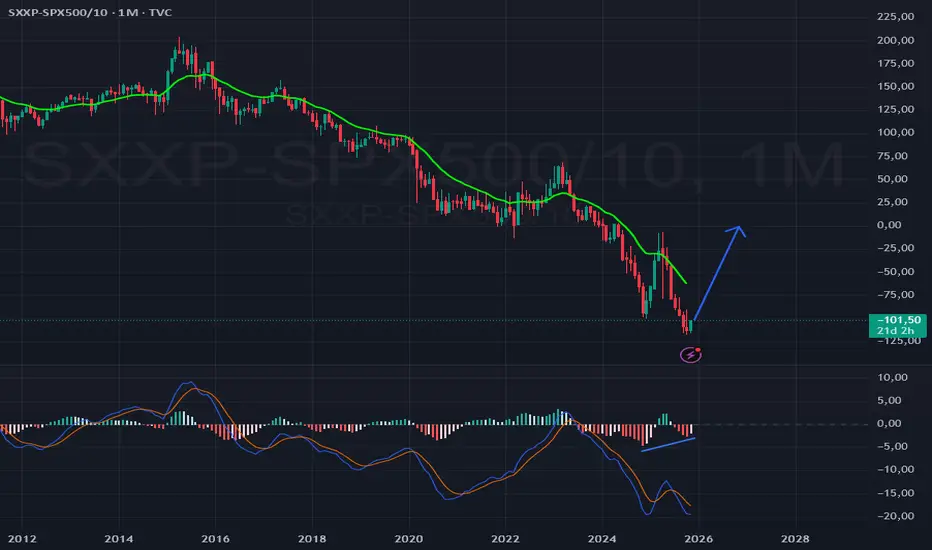Viewport: 932px width, 550px height.
Task: Click the 2018 time axis label
Action: point(312,539)
